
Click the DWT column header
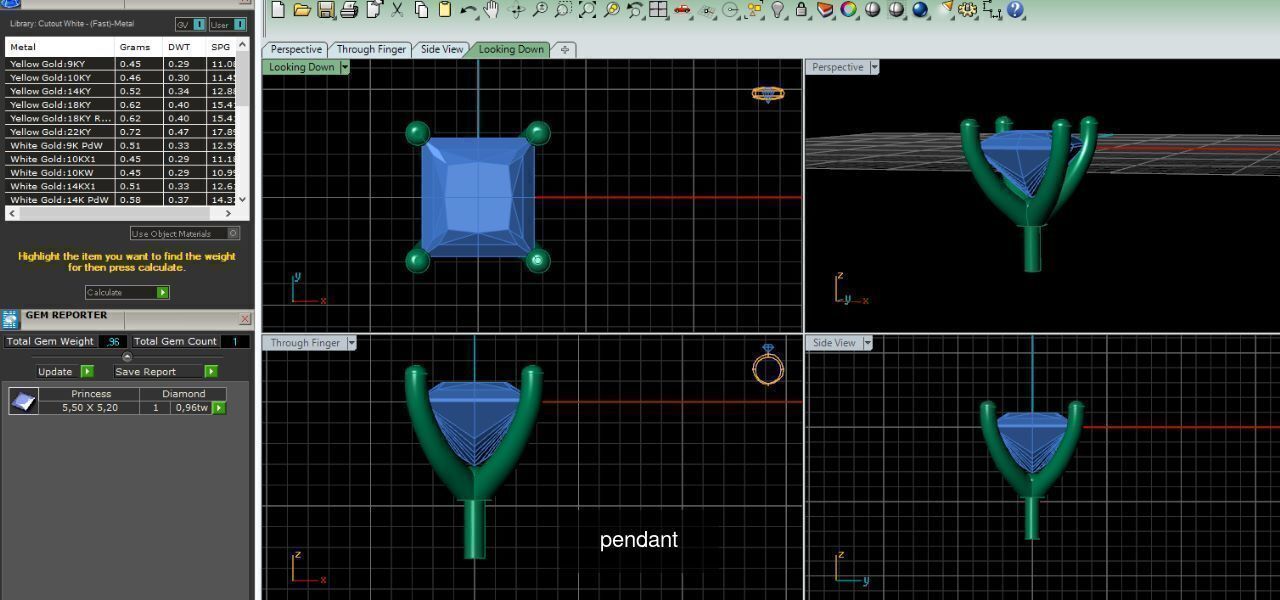pyautogui.click(x=184, y=47)
